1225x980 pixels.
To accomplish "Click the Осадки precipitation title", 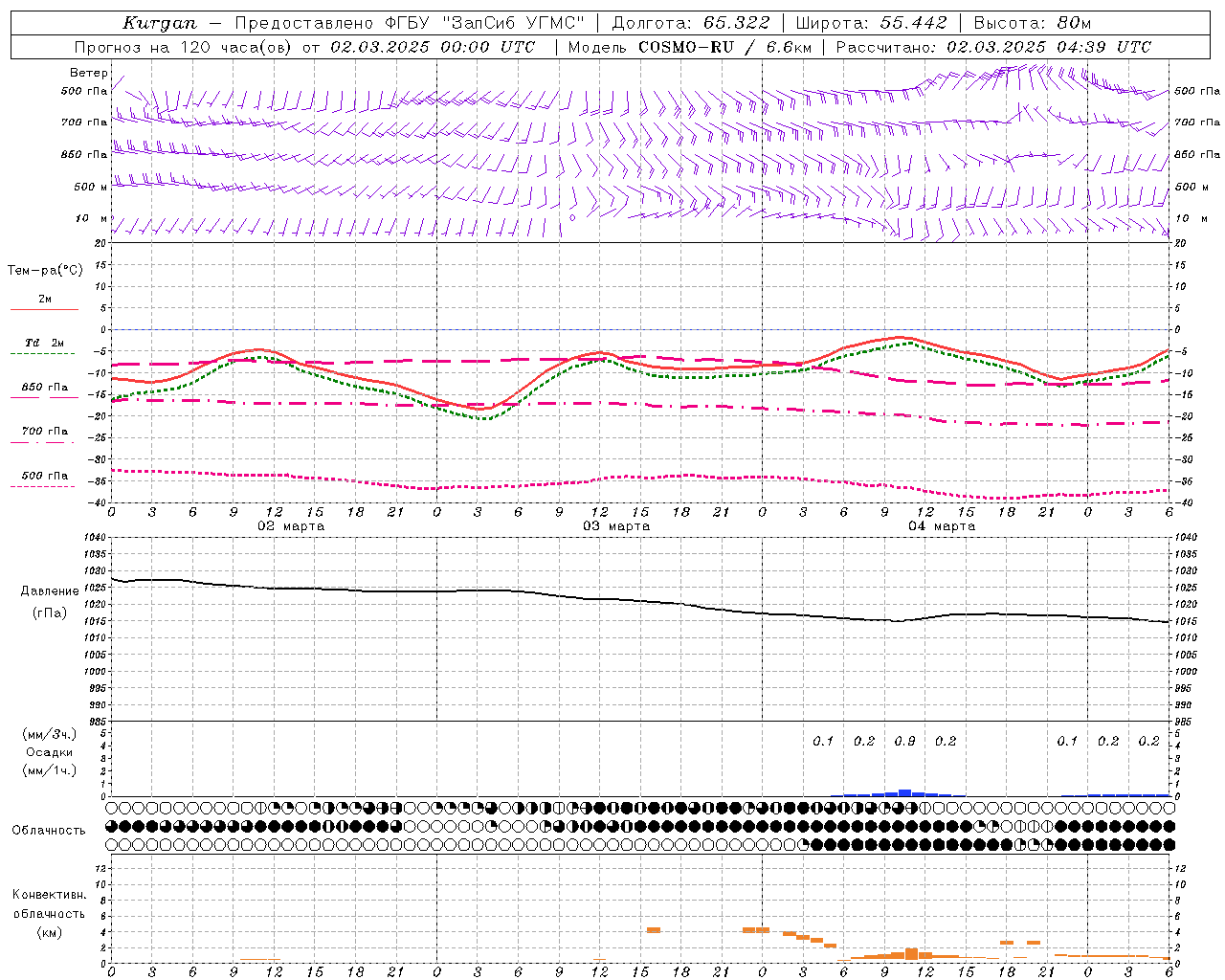I will pyautogui.click(x=50, y=752).
